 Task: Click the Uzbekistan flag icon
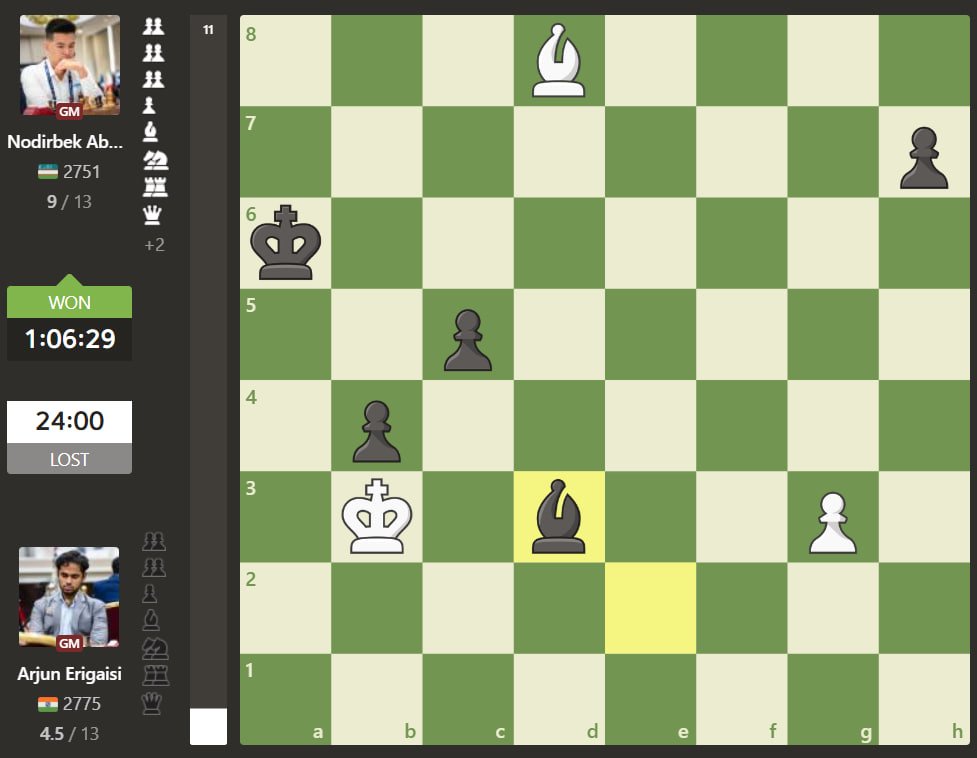click(x=48, y=171)
